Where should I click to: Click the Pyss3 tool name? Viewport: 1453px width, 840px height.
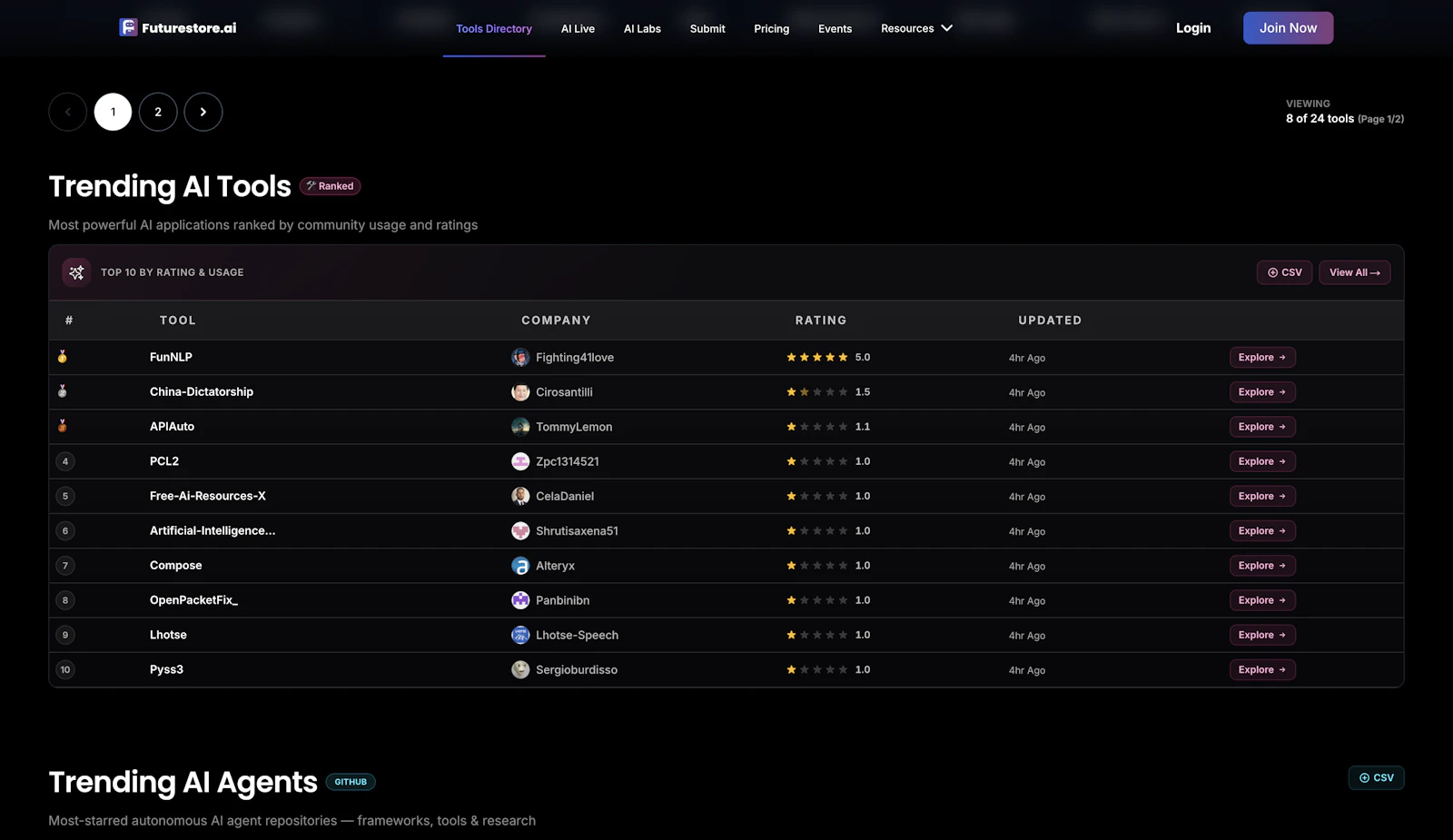coord(166,669)
